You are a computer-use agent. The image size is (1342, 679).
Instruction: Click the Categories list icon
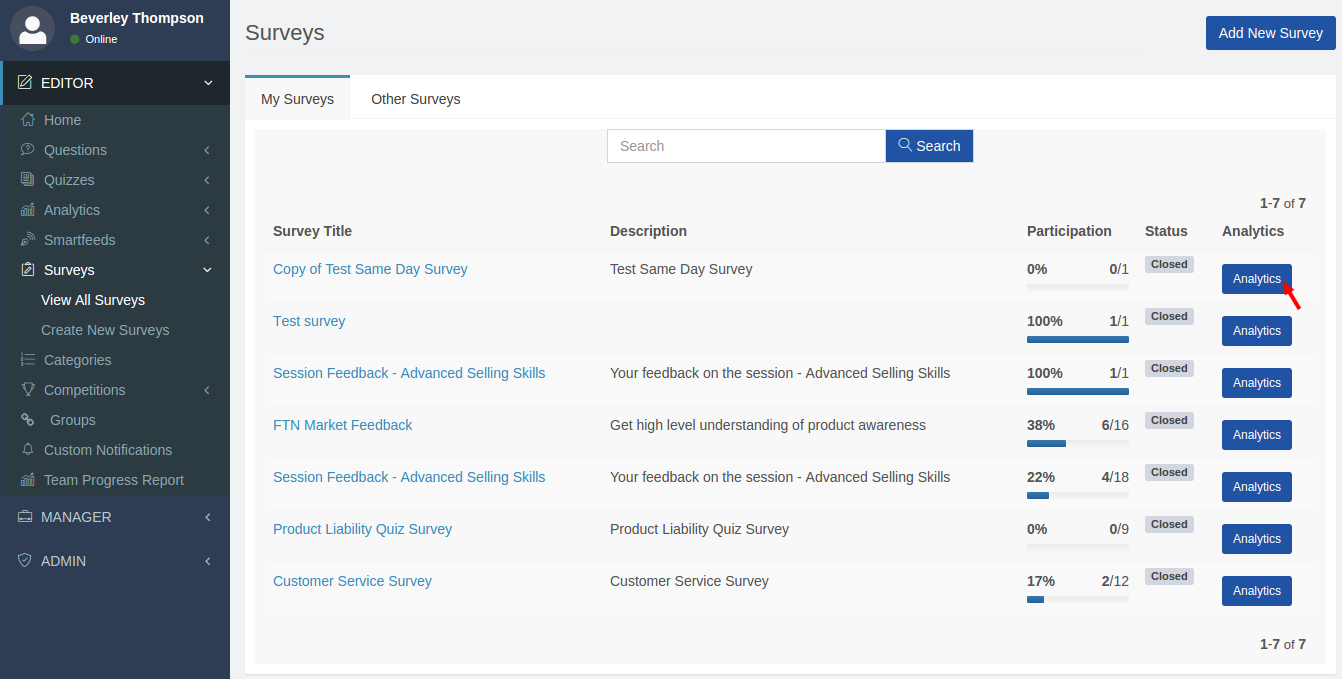28,360
